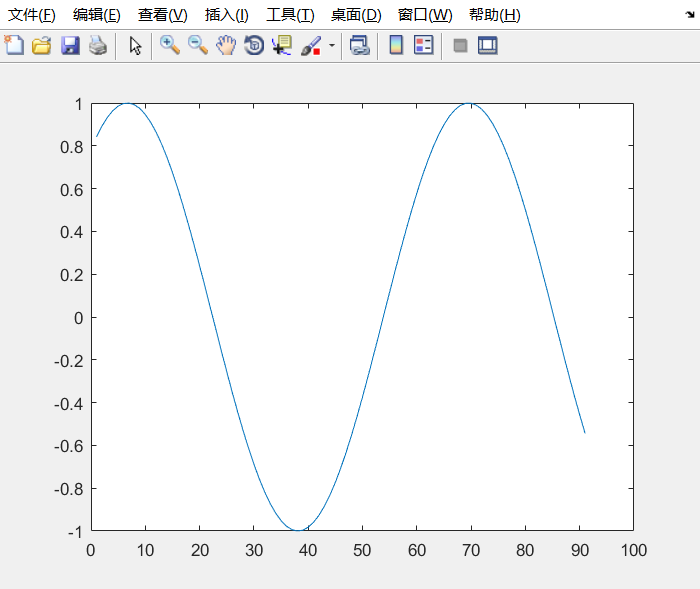Screen dimensions: 700x589
Task: Print the figure using the printer icon
Action: (98, 46)
